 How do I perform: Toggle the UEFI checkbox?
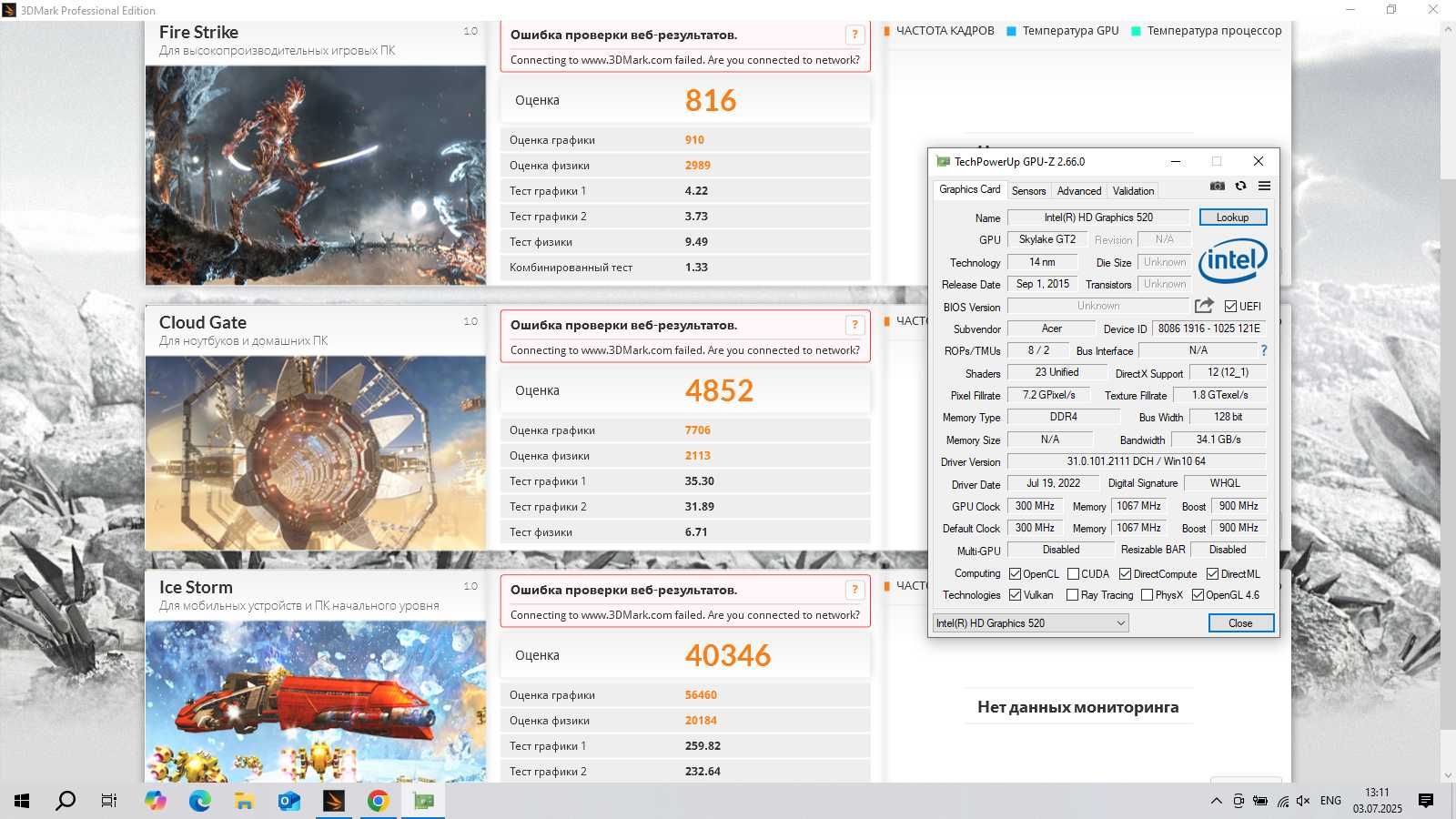(x=1230, y=306)
